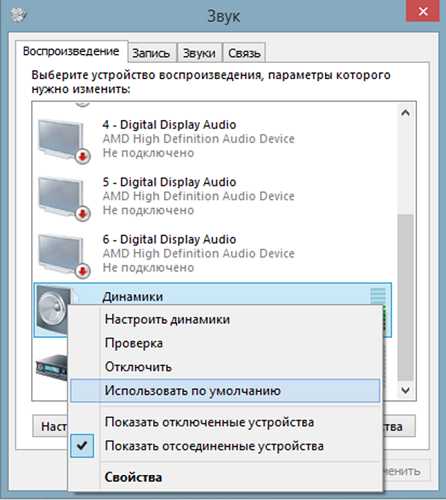This screenshot has width=446, height=500.
Task: Open the Звуки tab
Action: tap(199, 53)
